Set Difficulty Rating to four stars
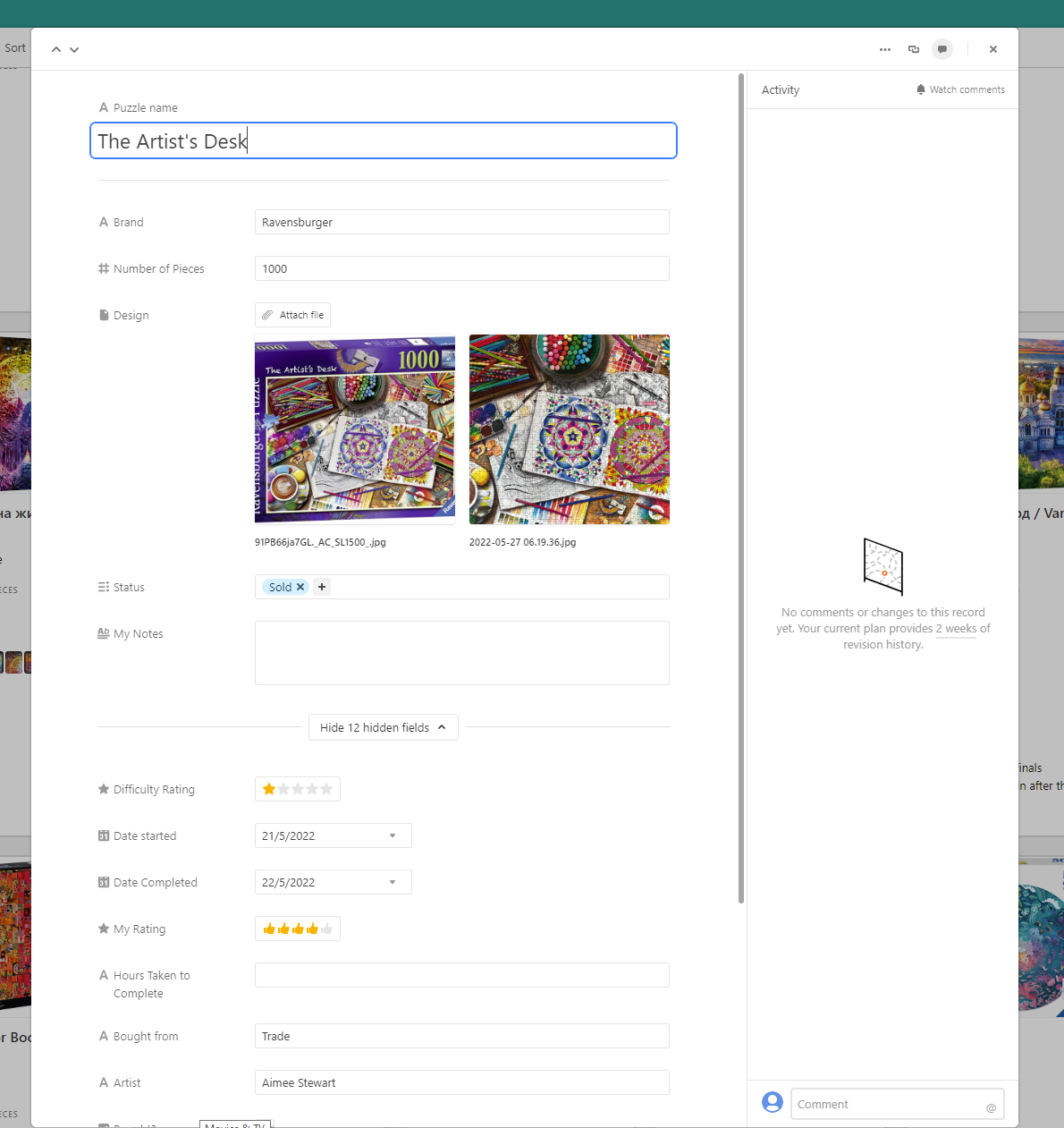Viewport: 1064px width, 1128px height. (x=312, y=789)
